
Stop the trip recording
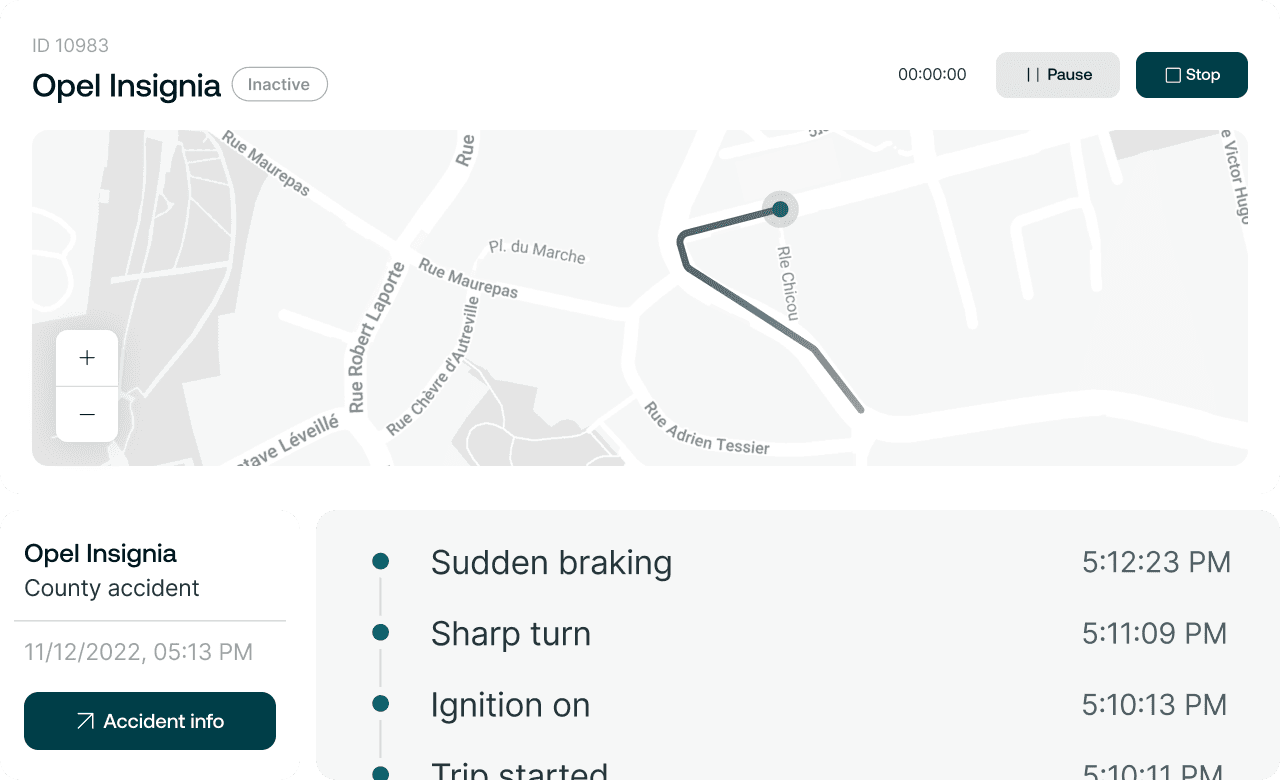(1192, 75)
